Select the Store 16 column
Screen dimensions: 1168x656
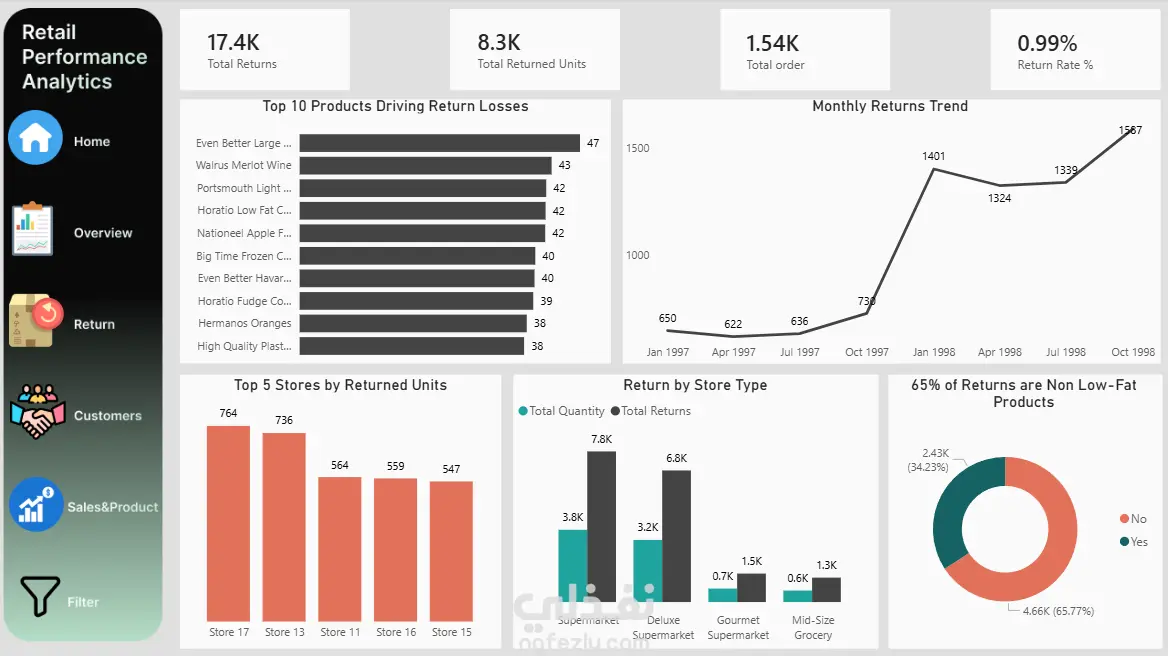point(396,550)
